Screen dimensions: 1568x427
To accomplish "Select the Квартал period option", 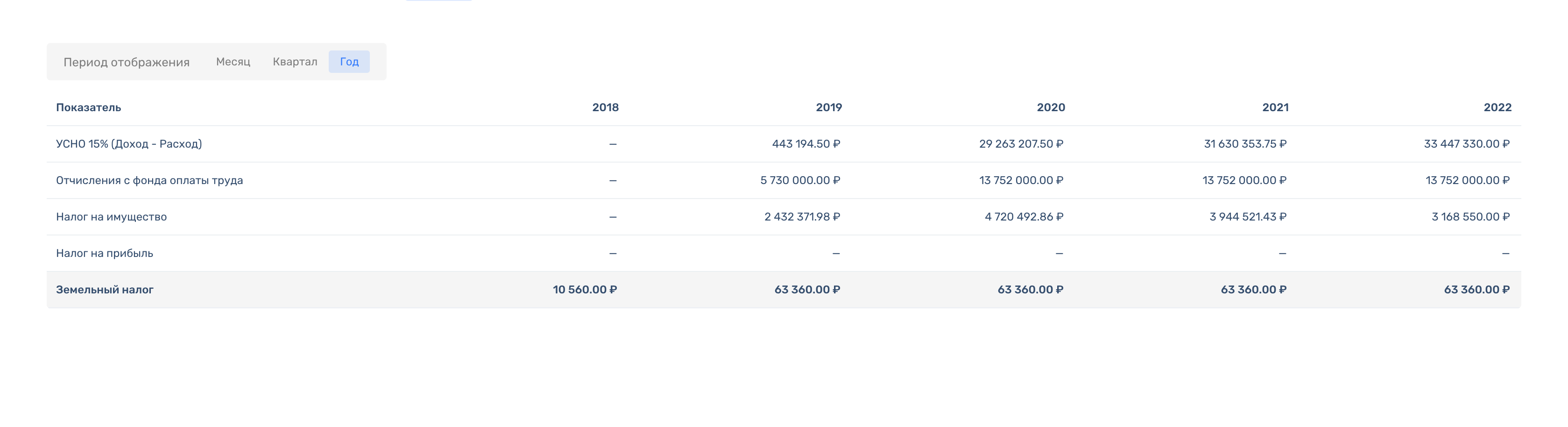I will [295, 62].
